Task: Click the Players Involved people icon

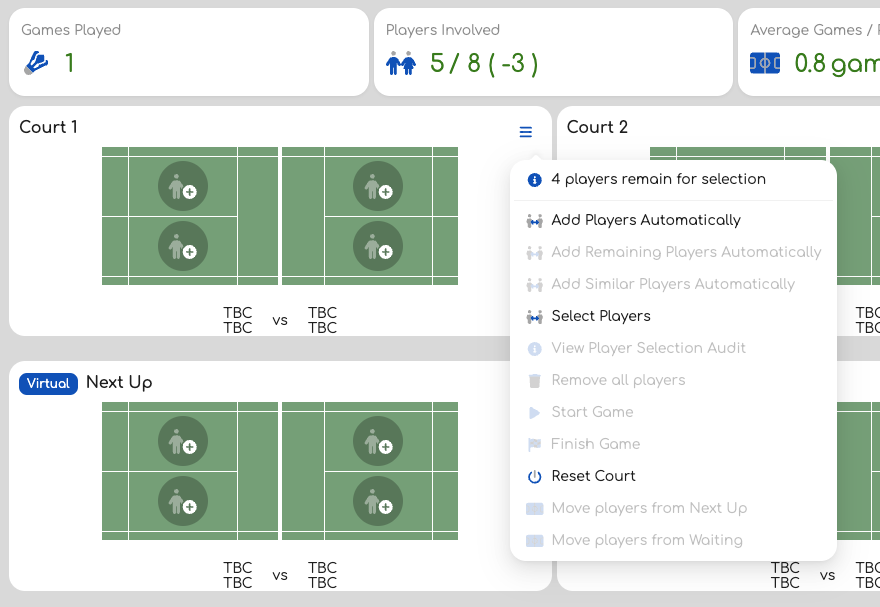Action: pyautogui.click(x=401, y=64)
